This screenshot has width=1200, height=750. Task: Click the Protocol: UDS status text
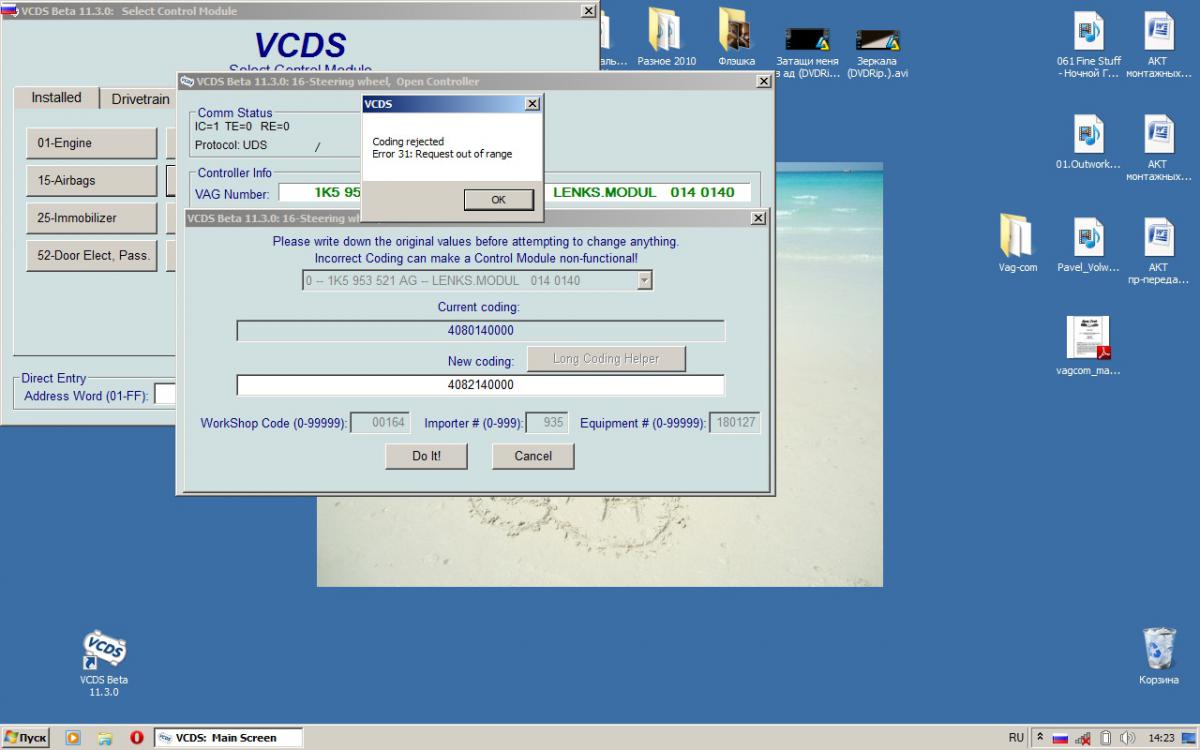tap(231, 146)
